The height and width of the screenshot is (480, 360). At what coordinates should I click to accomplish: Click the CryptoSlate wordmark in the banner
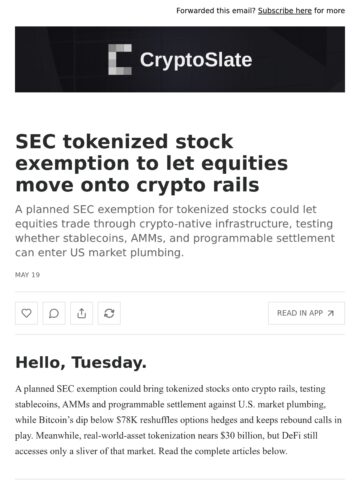(196, 60)
